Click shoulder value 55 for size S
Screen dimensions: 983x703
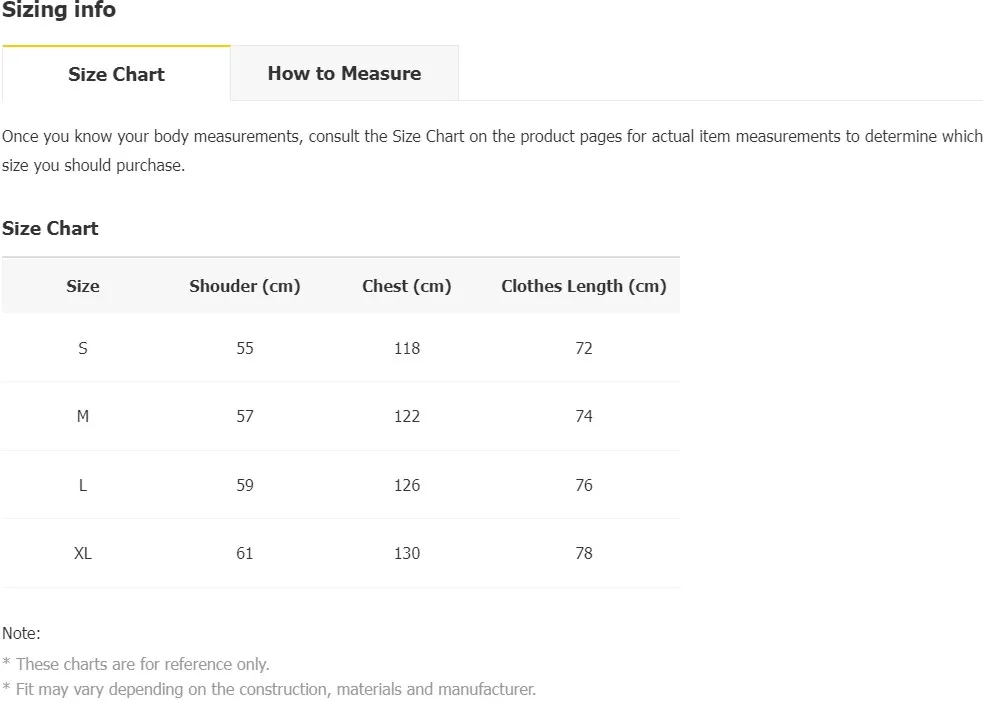(245, 348)
